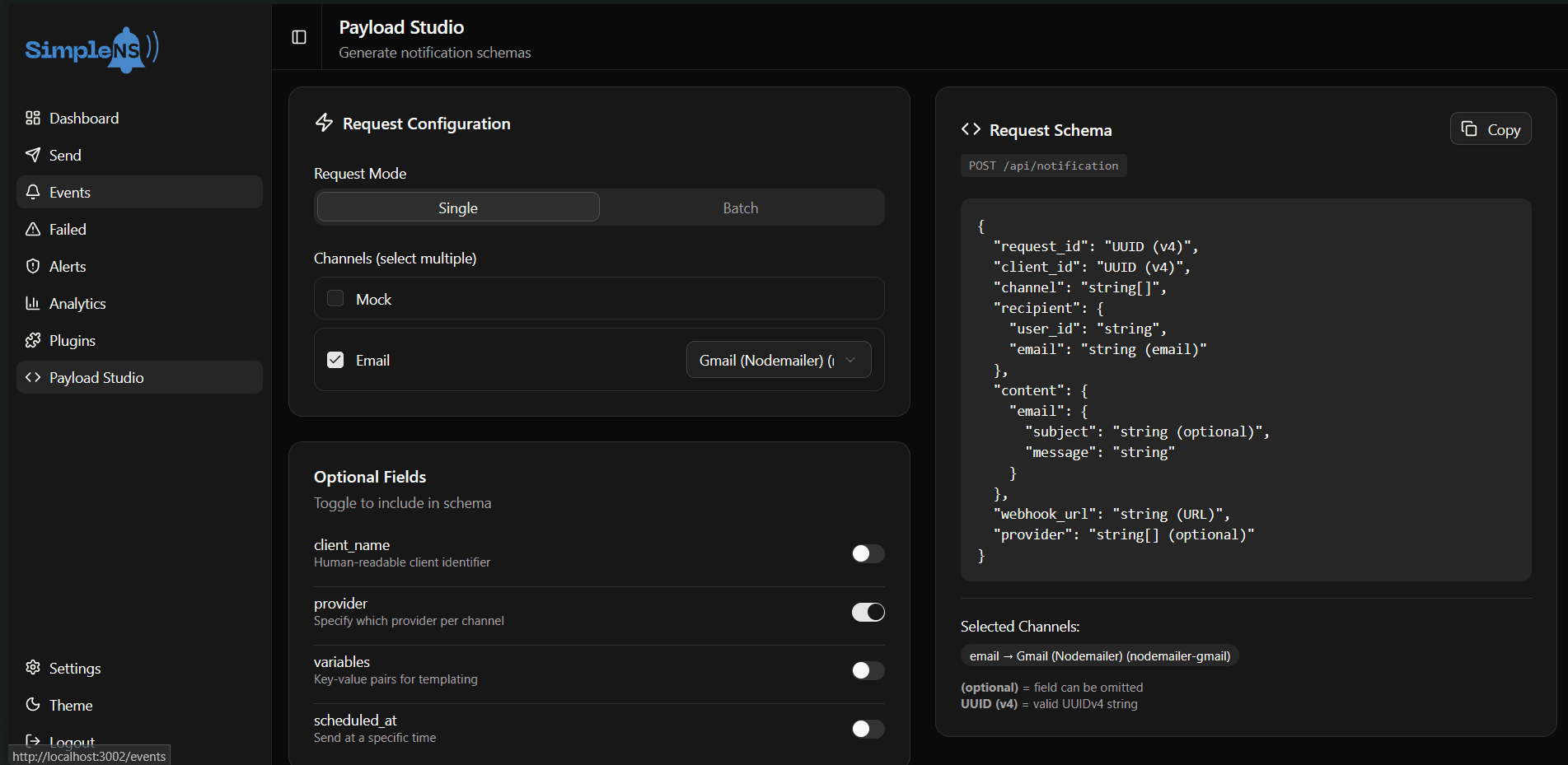The height and width of the screenshot is (765, 1568).
Task: Open the Gmail (Nodemailer) provider dropdown
Action: point(778,359)
